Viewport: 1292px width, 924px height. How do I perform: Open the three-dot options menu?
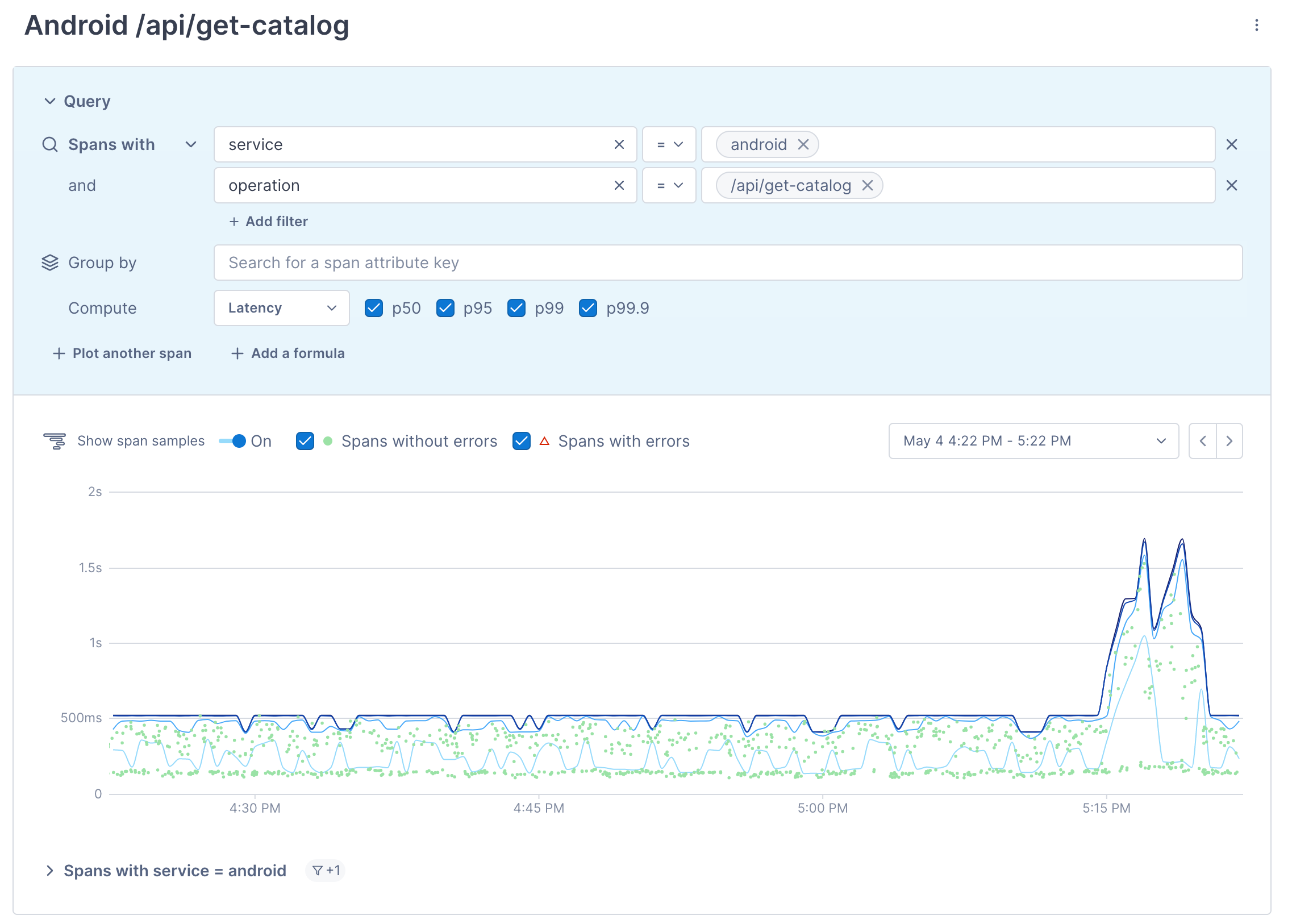point(1256,25)
